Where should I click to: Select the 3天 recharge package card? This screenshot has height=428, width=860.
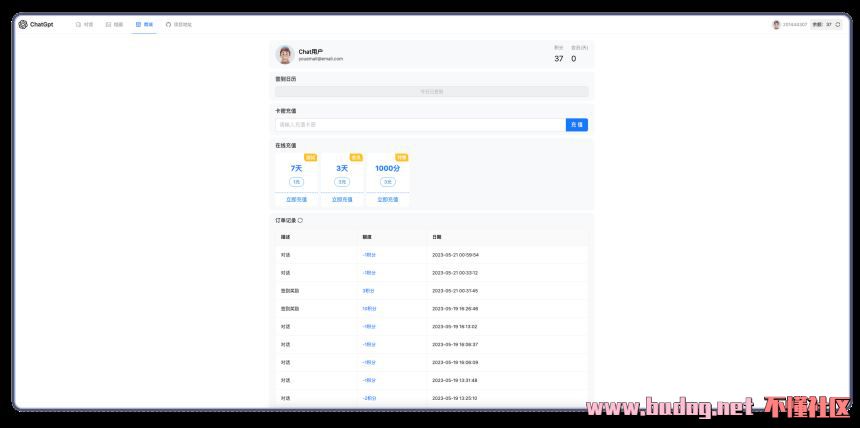[342, 180]
